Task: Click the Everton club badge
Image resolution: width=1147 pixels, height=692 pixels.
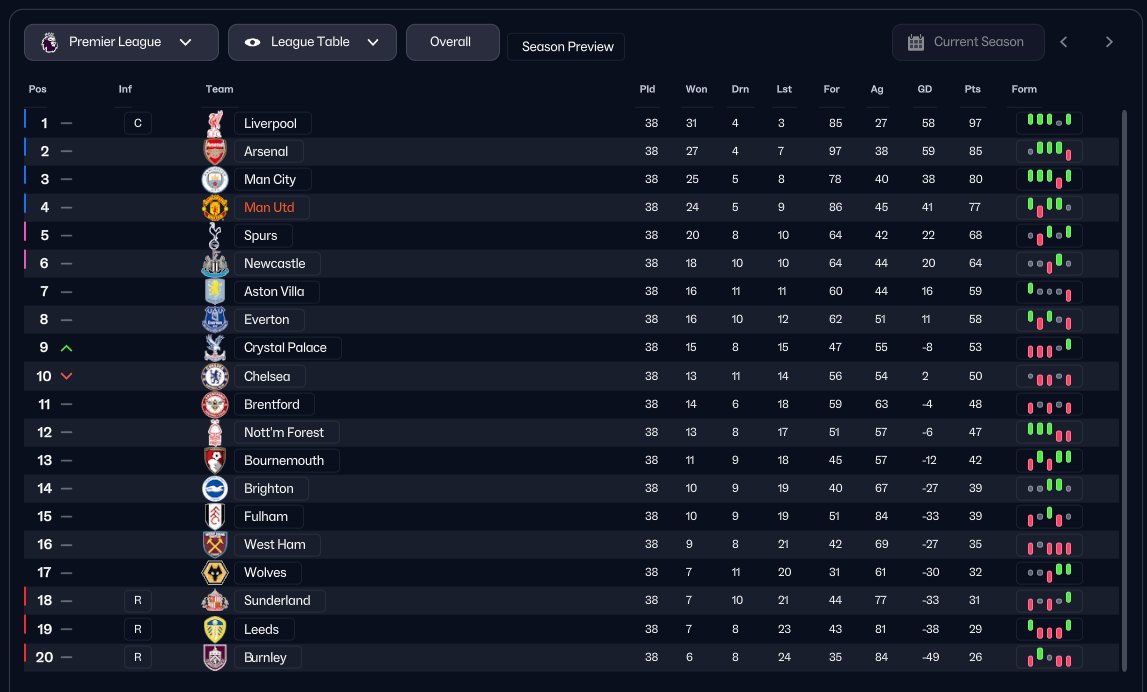Action: 215,320
